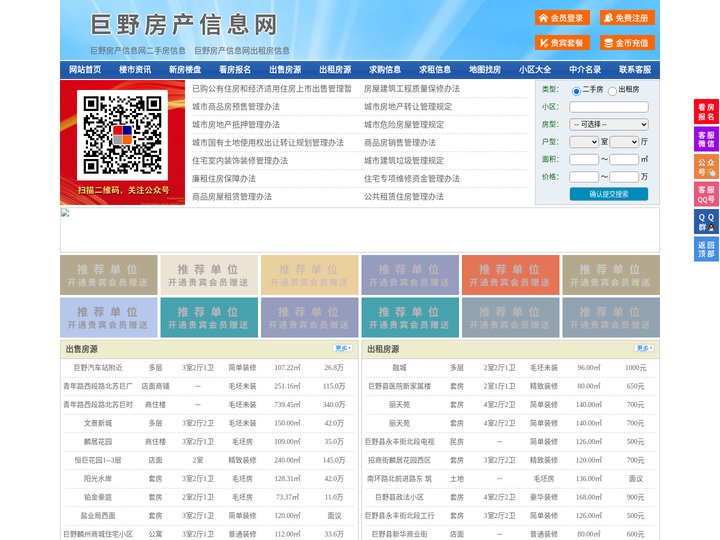Viewport: 720px width, 540px height.
Task: Click the 巨野房产信息网 site logo title
Action: (x=184, y=25)
